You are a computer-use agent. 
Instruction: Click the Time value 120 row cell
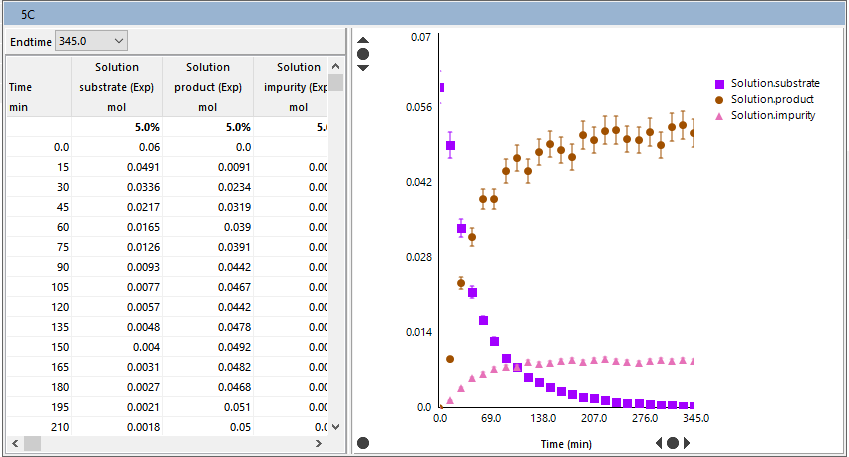pos(39,307)
